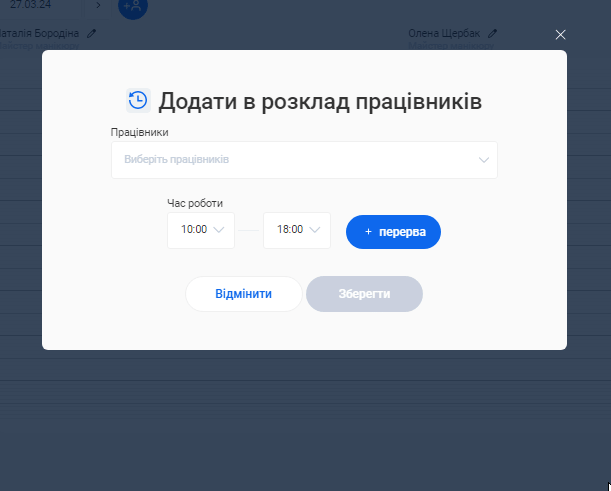Viewport: 611px width, 491px height.
Task: Expand the end time dropdown showing 18:00
Action: (297, 230)
